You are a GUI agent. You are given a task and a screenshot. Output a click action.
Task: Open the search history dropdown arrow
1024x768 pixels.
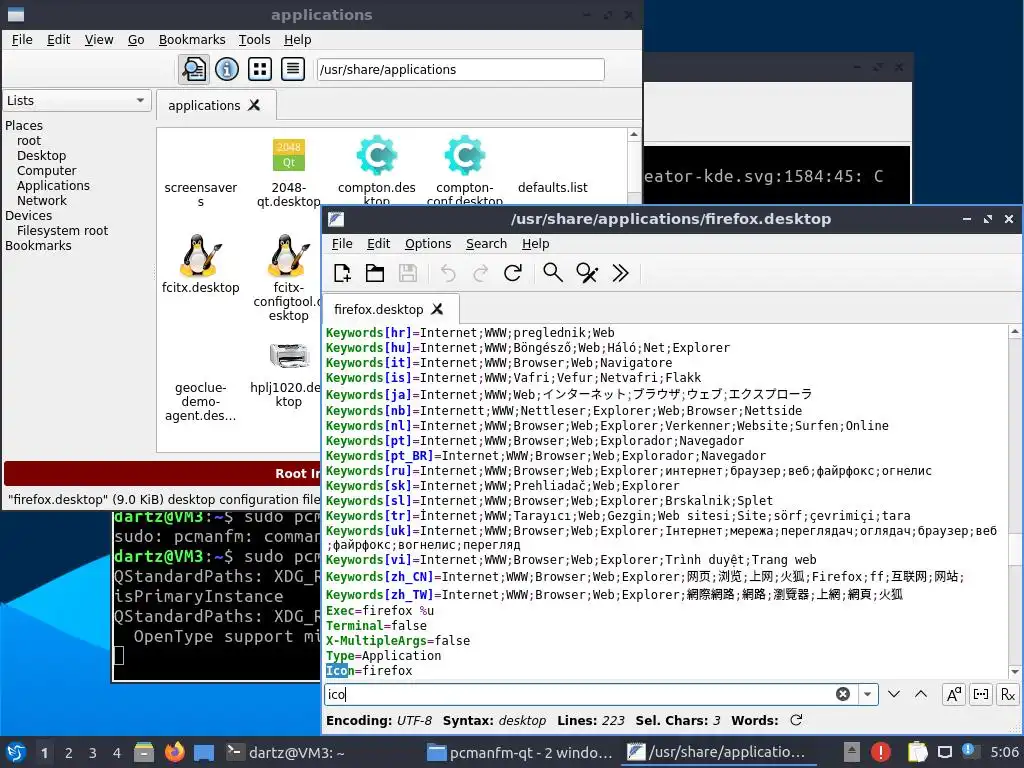point(867,694)
